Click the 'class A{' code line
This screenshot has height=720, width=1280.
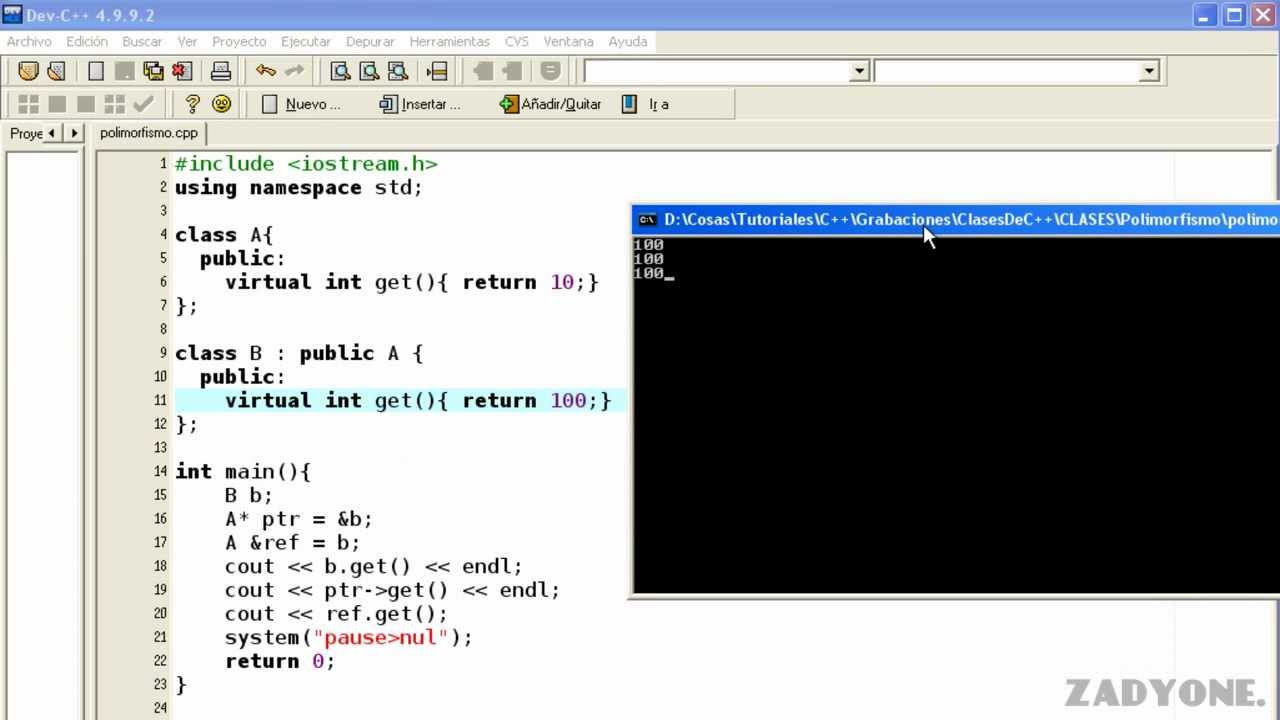tap(224, 235)
